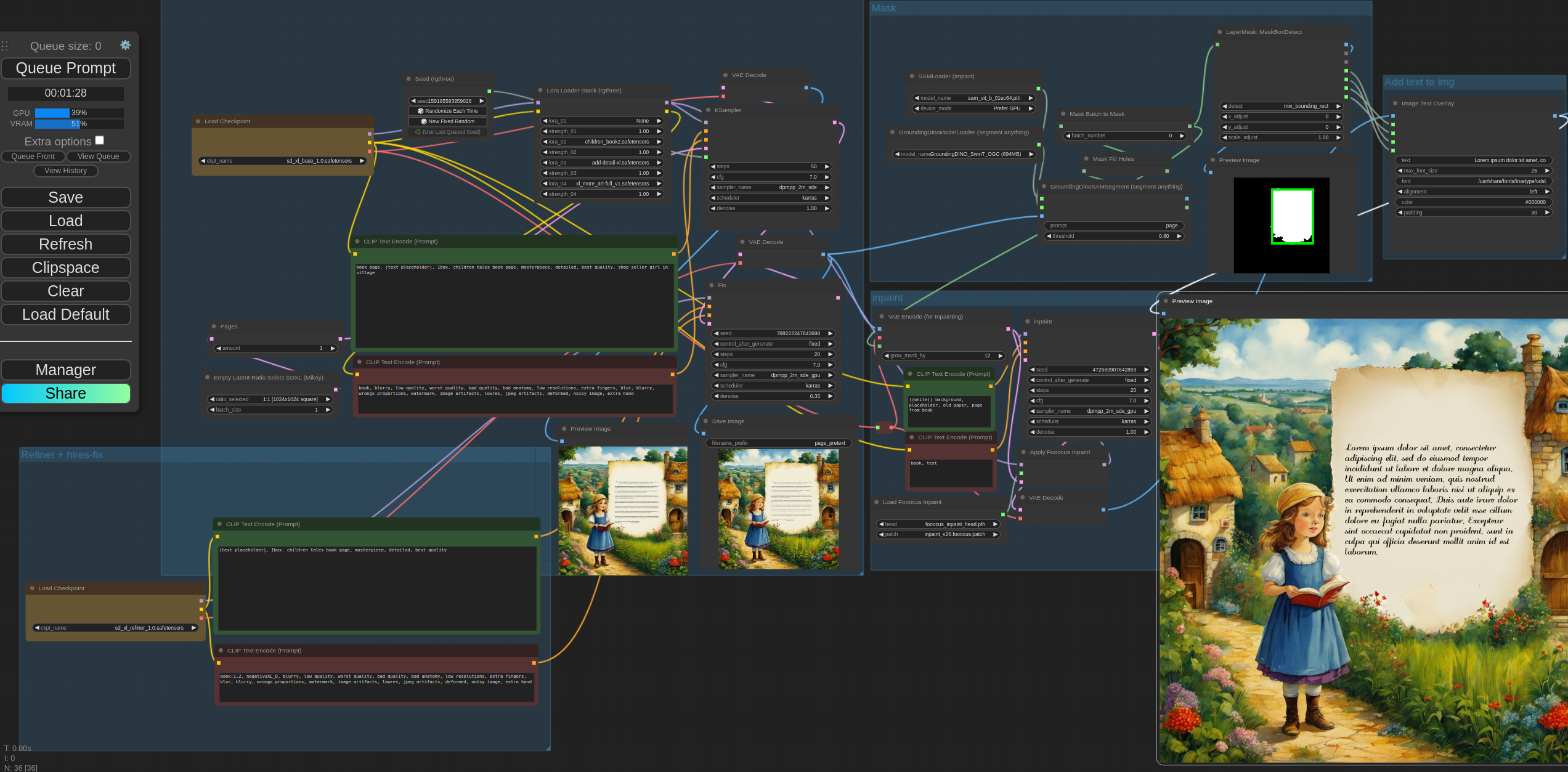The image size is (1568, 772).
Task: Decrease the max_font_size value with its left arrow
Action: tap(1400, 171)
